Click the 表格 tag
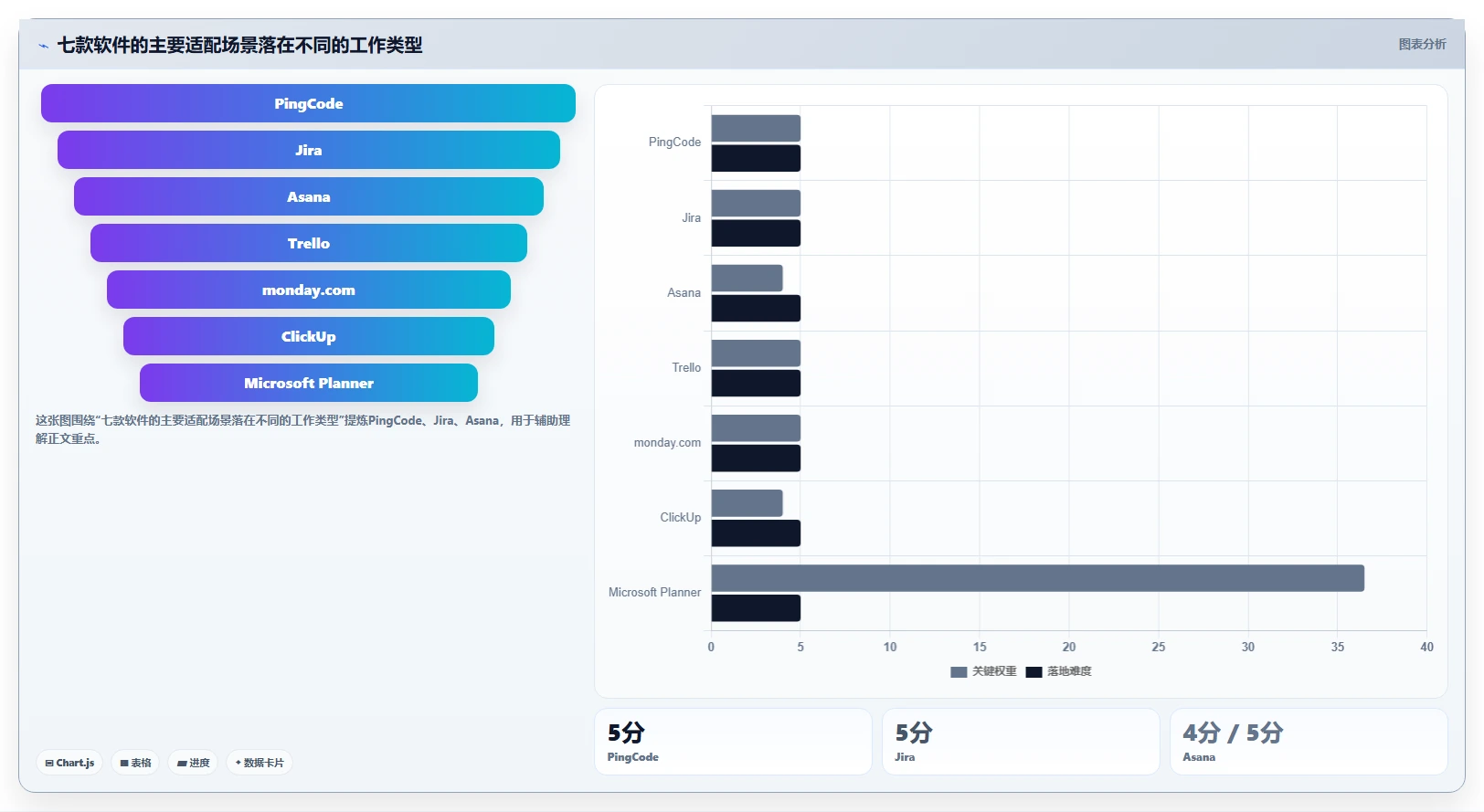Viewport: 1484px width, 812px height. tap(135, 763)
